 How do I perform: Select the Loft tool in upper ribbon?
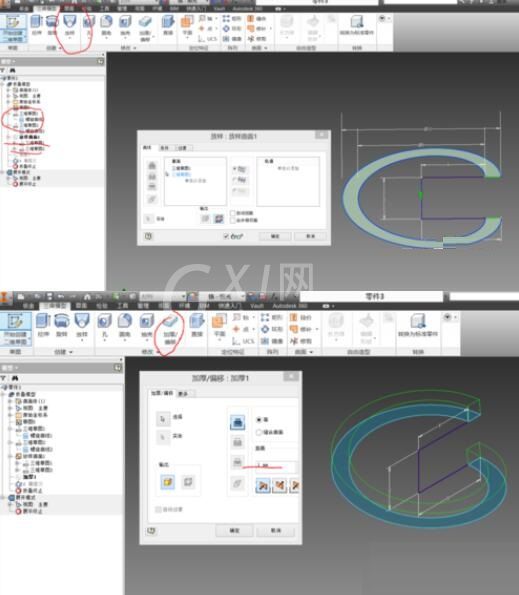pyautogui.click(x=70, y=25)
